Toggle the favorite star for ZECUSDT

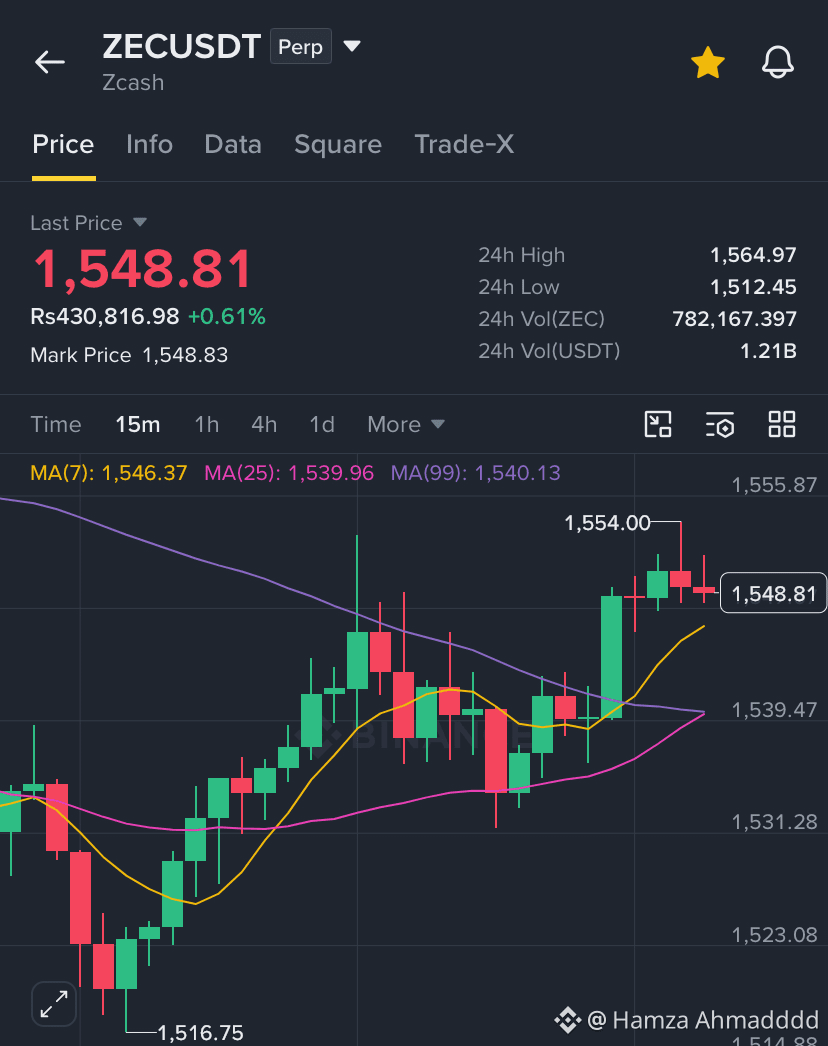(707, 63)
